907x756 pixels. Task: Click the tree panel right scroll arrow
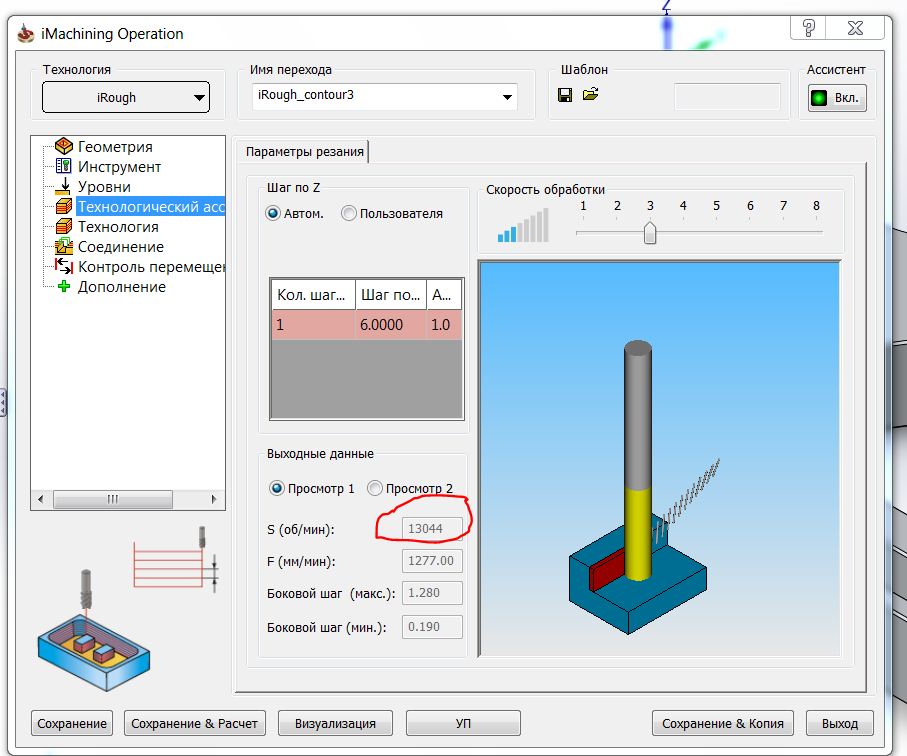click(213, 499)
